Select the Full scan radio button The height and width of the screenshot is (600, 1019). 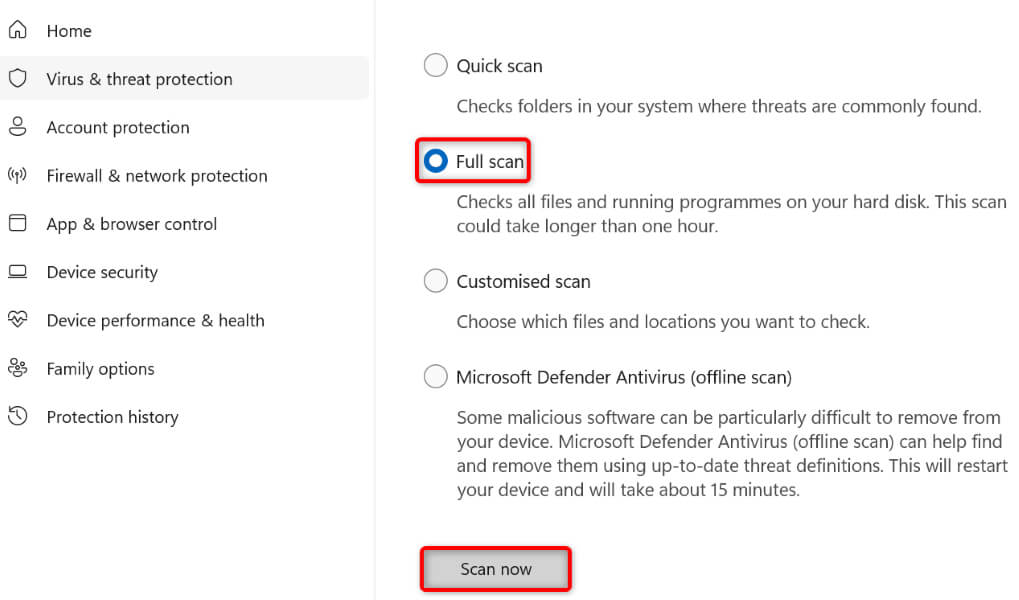click(435, 161)
